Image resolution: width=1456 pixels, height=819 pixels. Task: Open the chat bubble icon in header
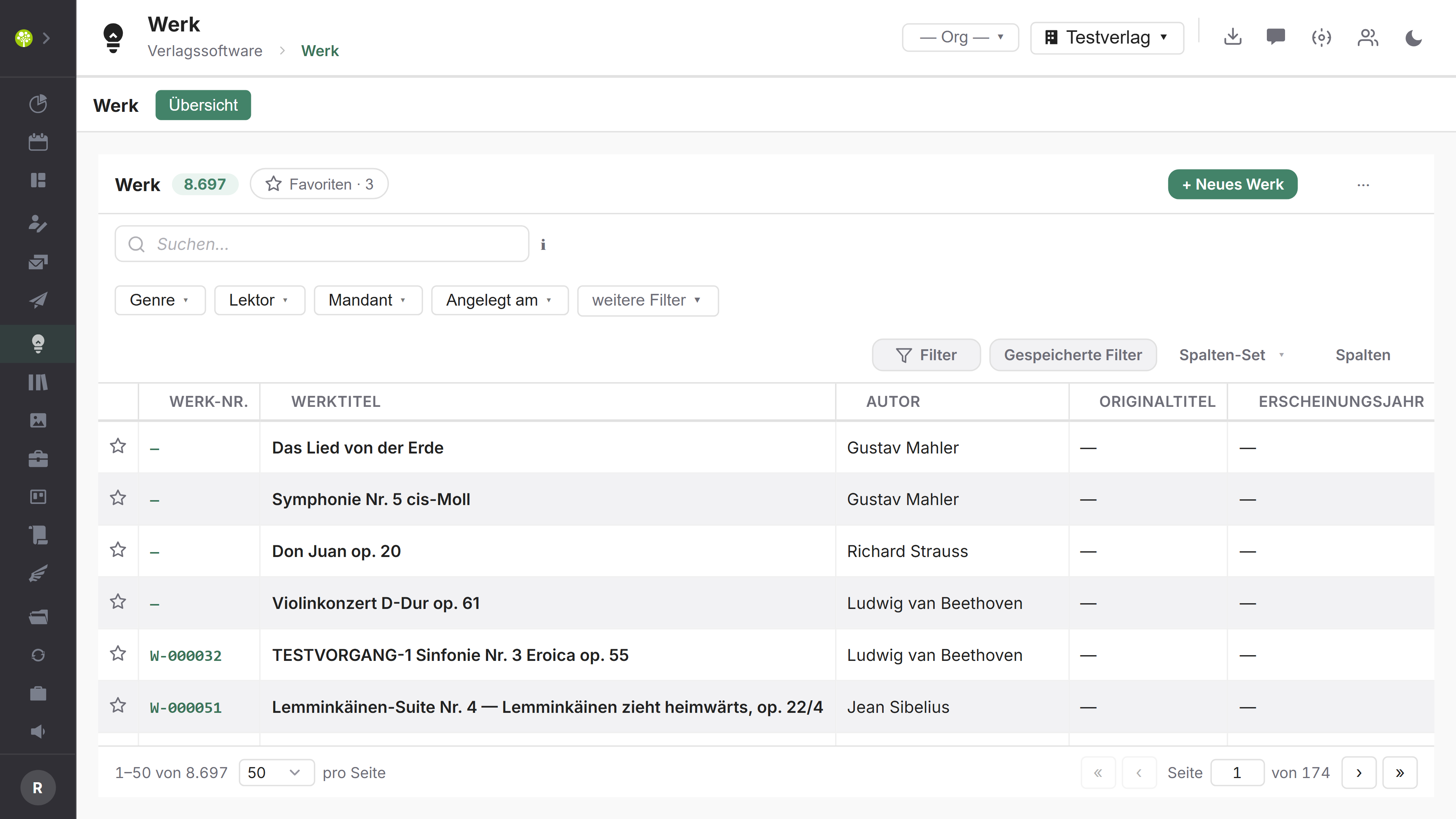(x=1276, y=37)
